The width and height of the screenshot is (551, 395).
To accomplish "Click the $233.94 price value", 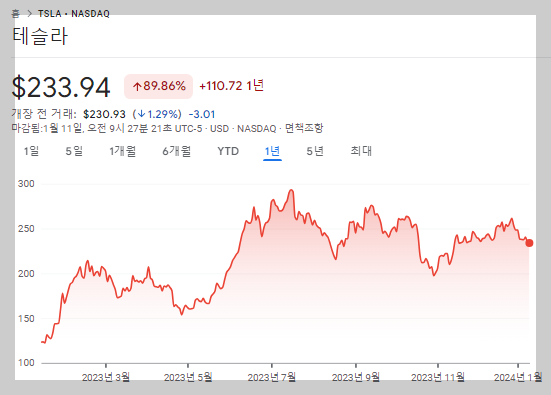I will point(61,87).
